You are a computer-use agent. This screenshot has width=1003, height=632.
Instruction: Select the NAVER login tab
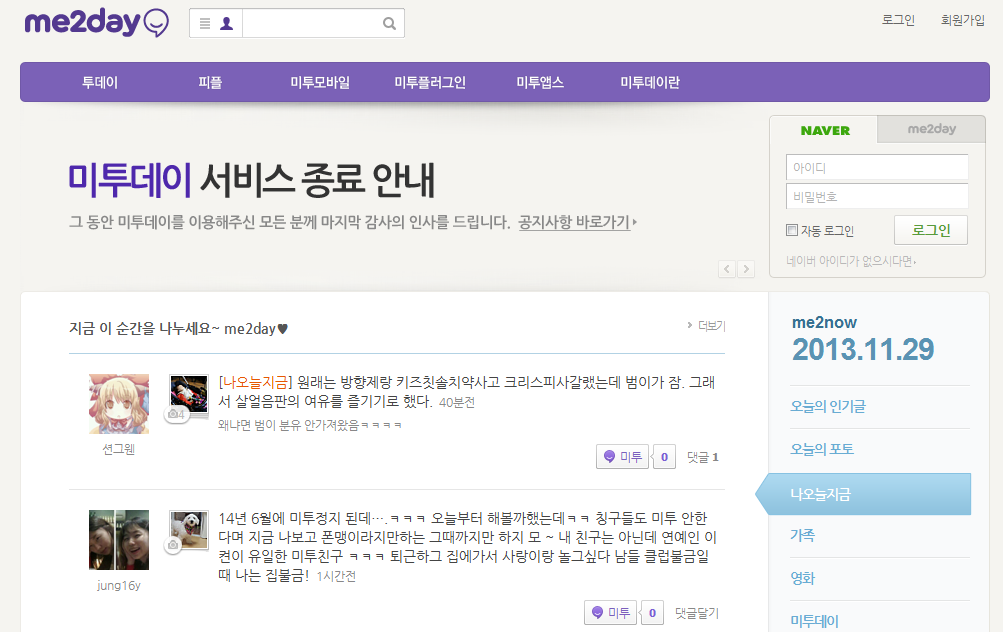coord(824,130)
